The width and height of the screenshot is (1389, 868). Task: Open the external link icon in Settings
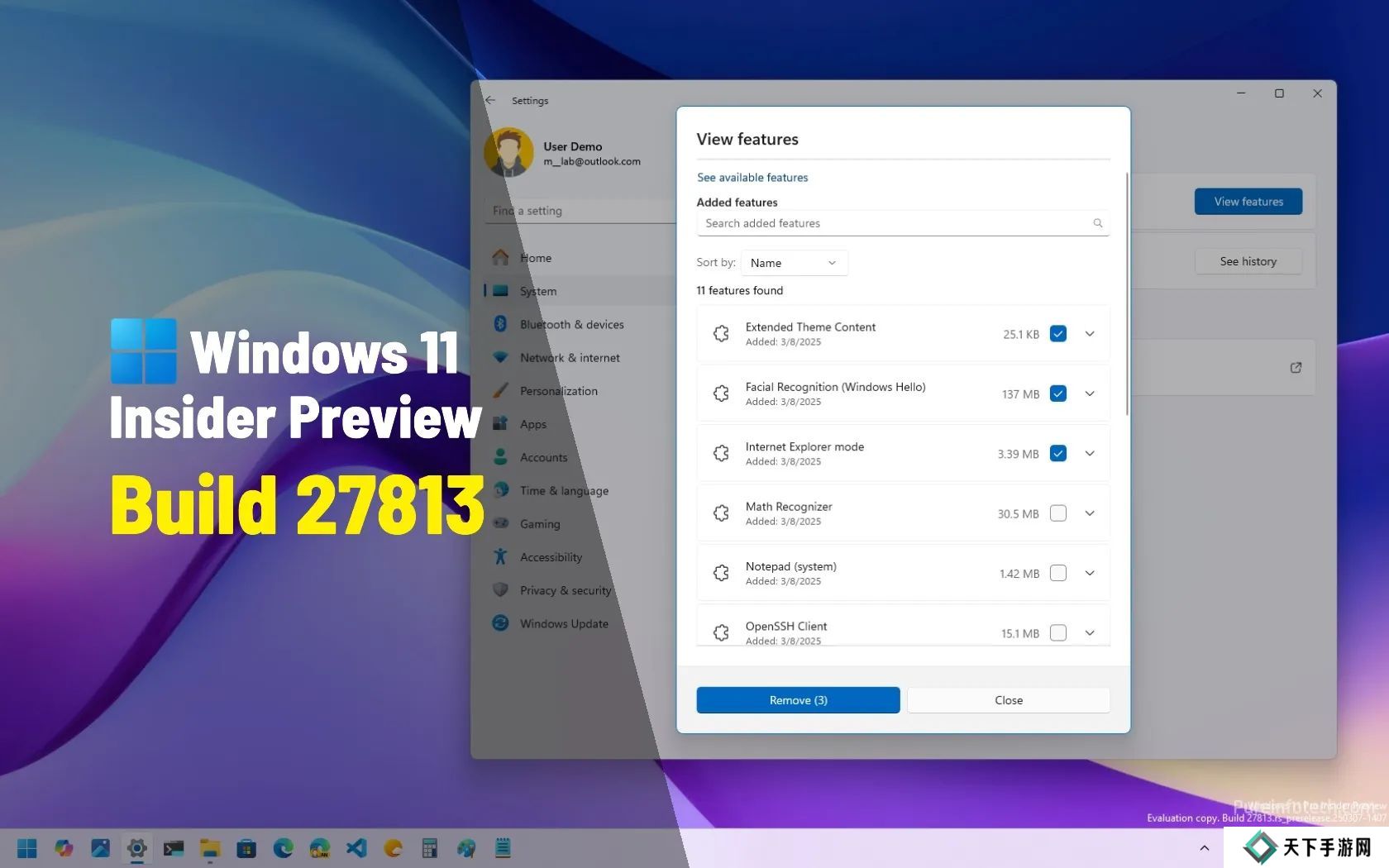pyautogui.click(x=1296, y=368)
